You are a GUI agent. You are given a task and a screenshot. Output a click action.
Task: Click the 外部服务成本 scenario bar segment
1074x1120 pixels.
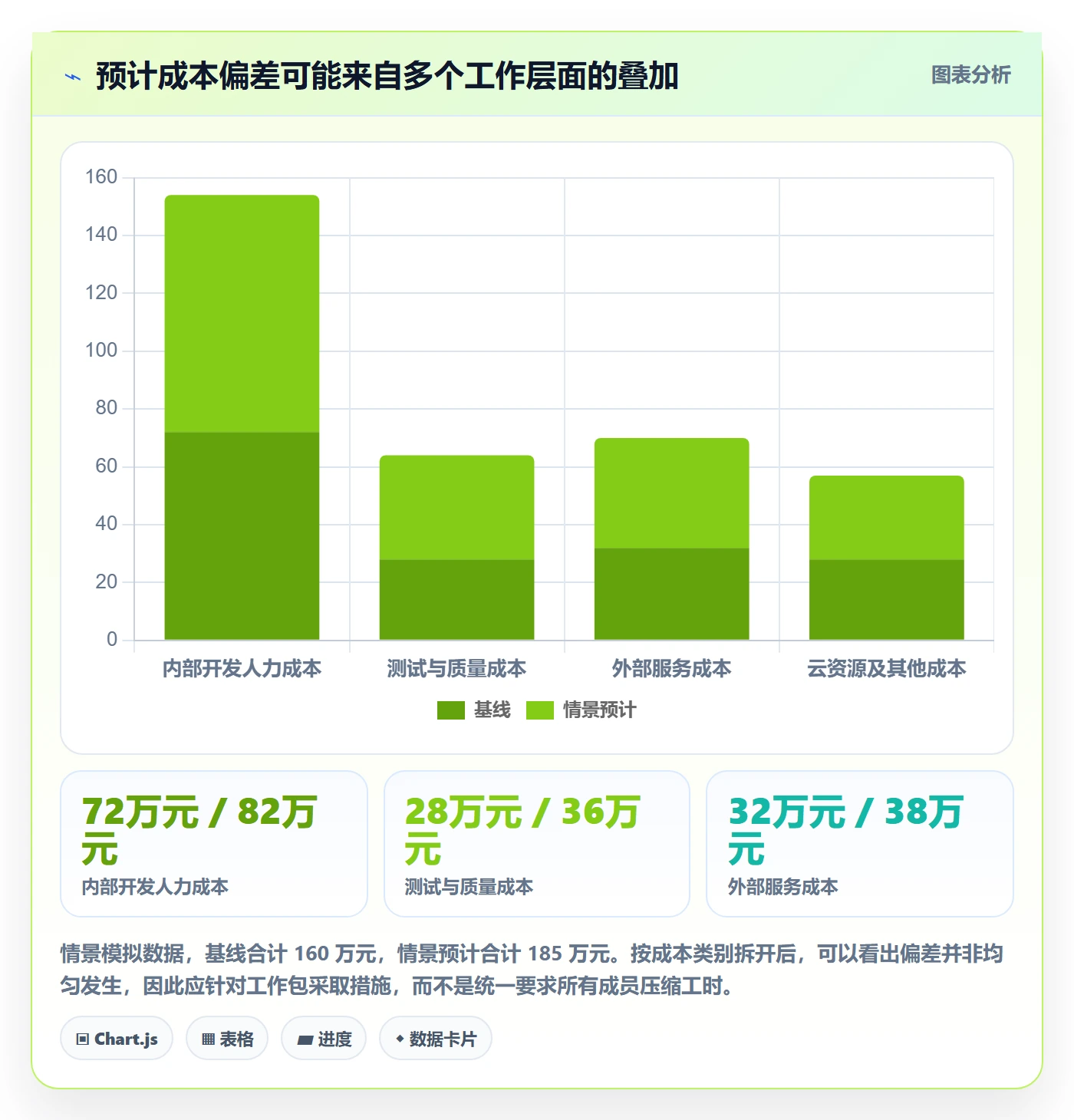[x=671, y=493]
